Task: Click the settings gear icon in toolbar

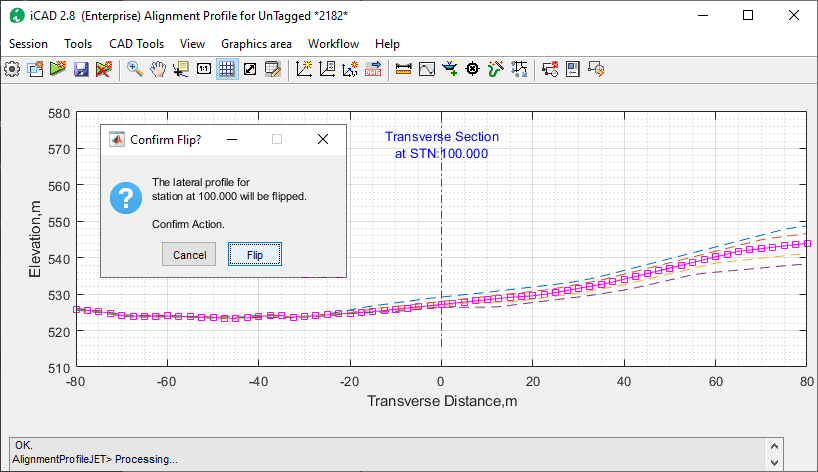Action: [12, 69]
